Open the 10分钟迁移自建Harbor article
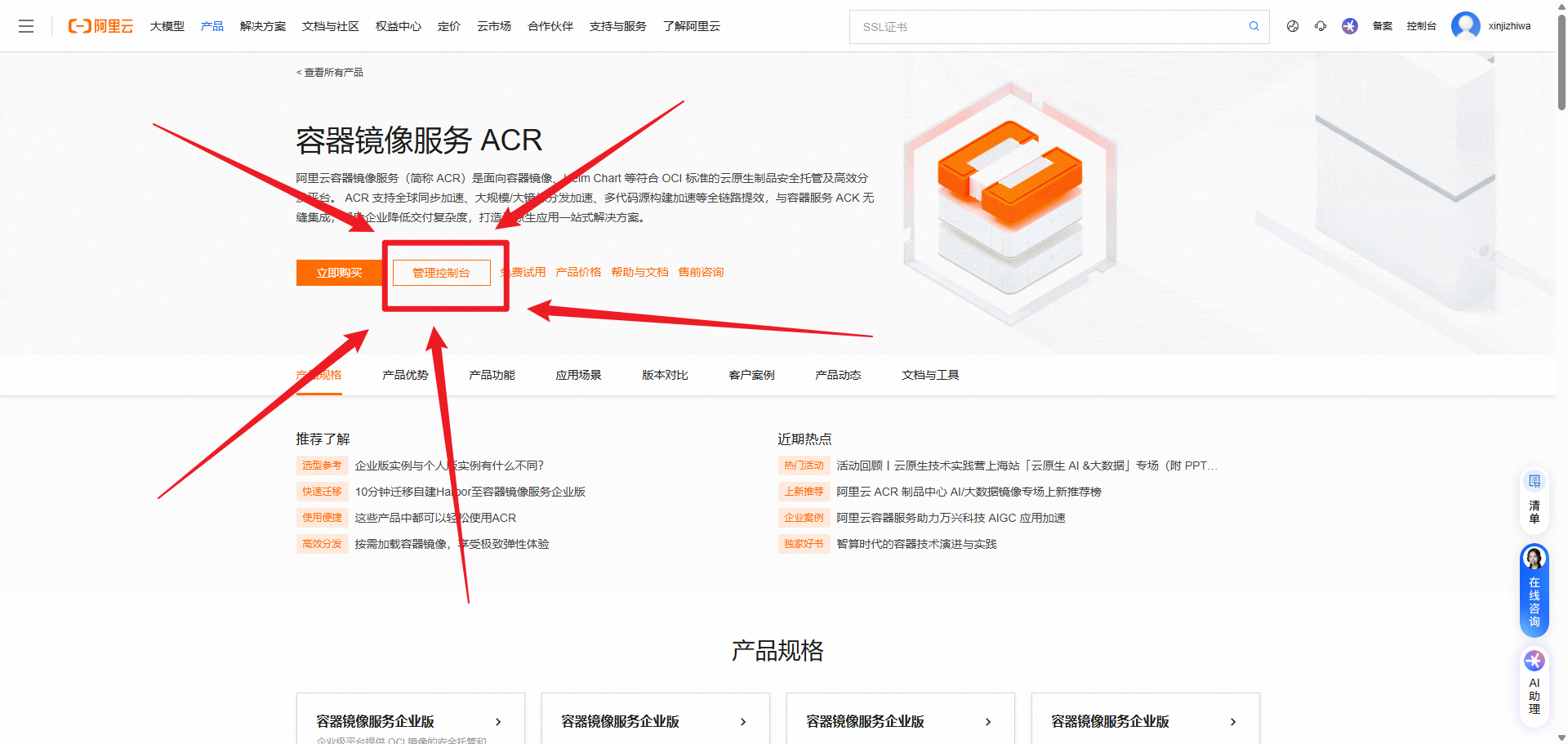This screenshot has width=1568, height=744. click(x=470, y=492)
